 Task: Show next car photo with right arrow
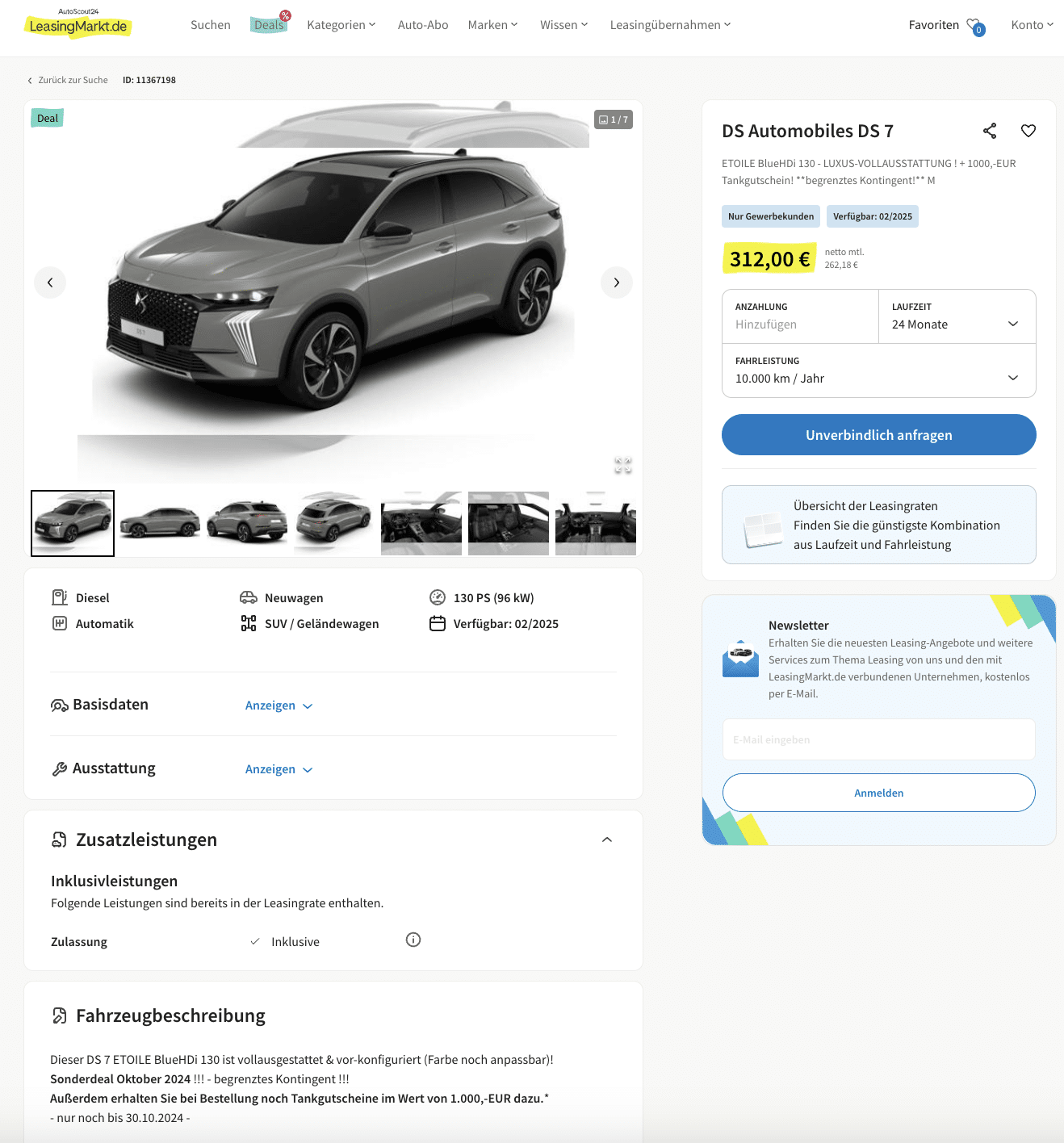point(617,283)
